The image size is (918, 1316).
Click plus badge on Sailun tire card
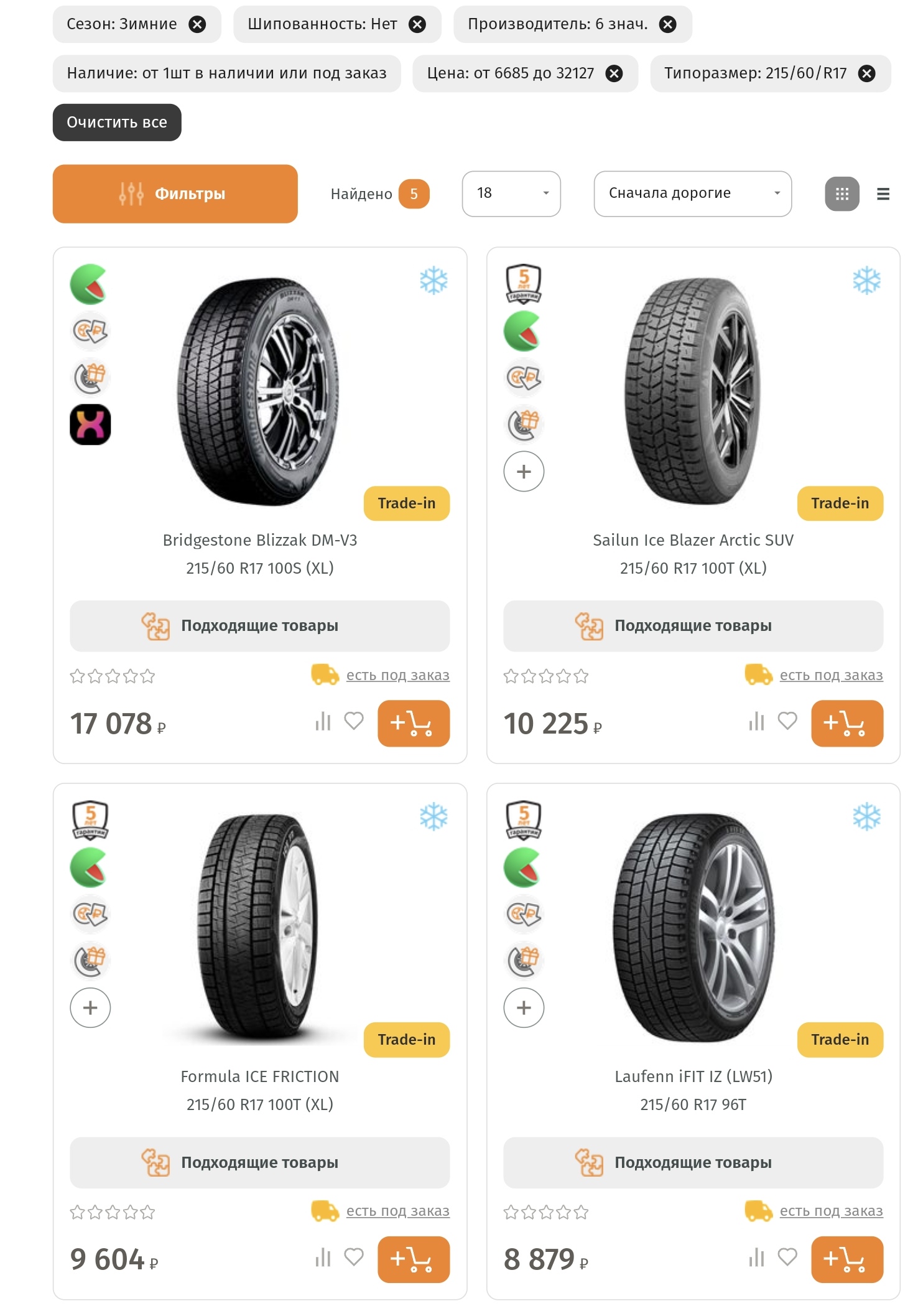524,472
